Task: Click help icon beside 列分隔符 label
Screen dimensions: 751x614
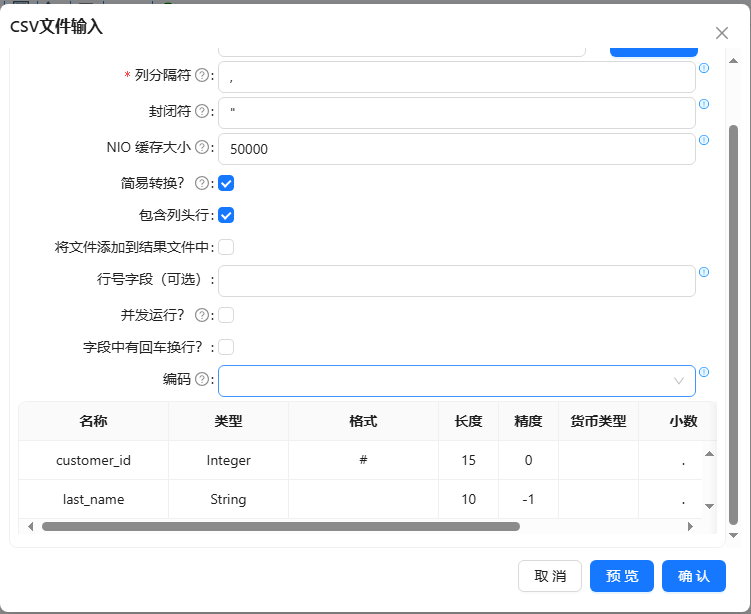Action: coord(202,76)
